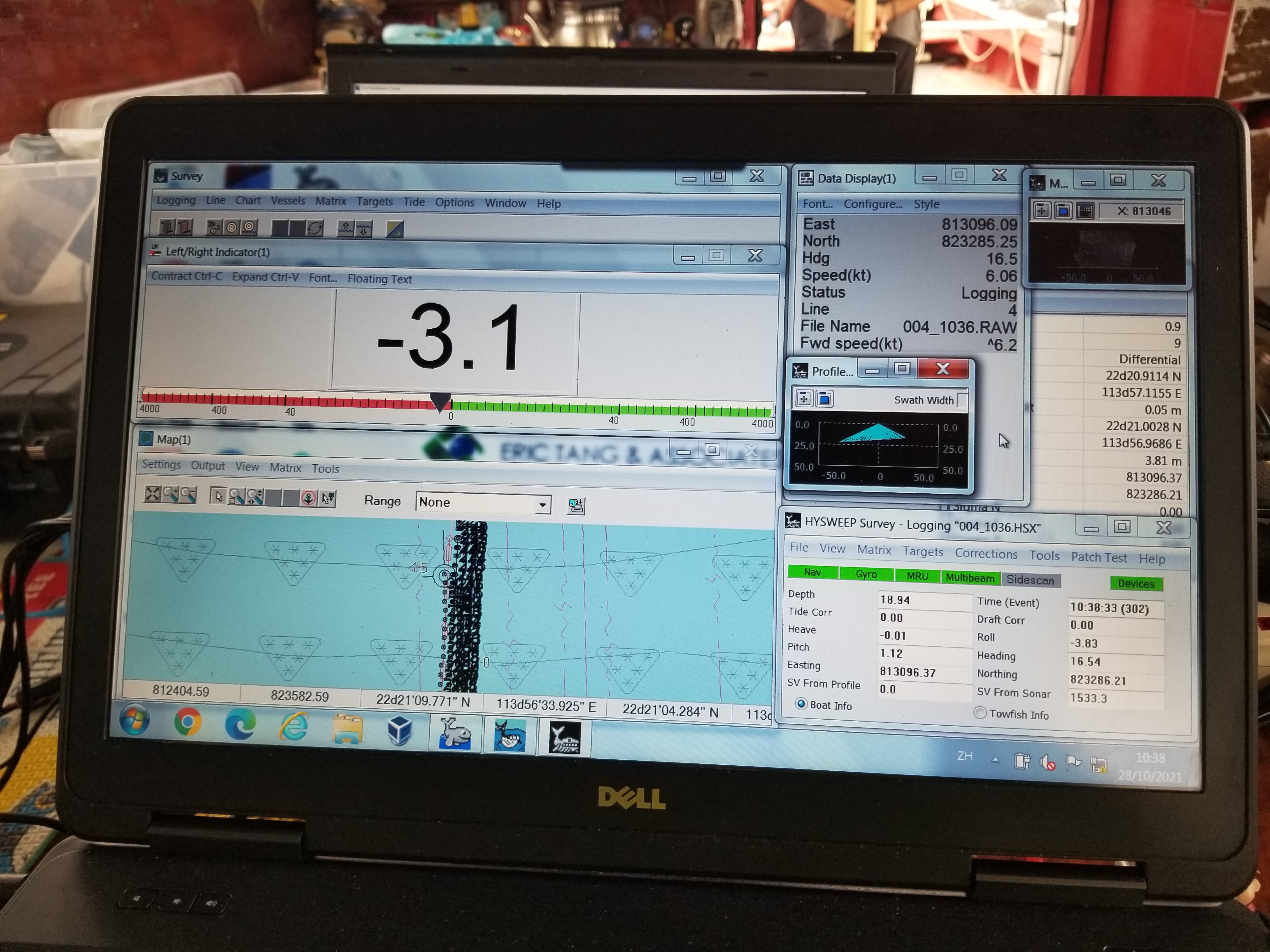Select the zoom window tool in Map toolbar
The image size is (1270, 952).
click(236, 496)
